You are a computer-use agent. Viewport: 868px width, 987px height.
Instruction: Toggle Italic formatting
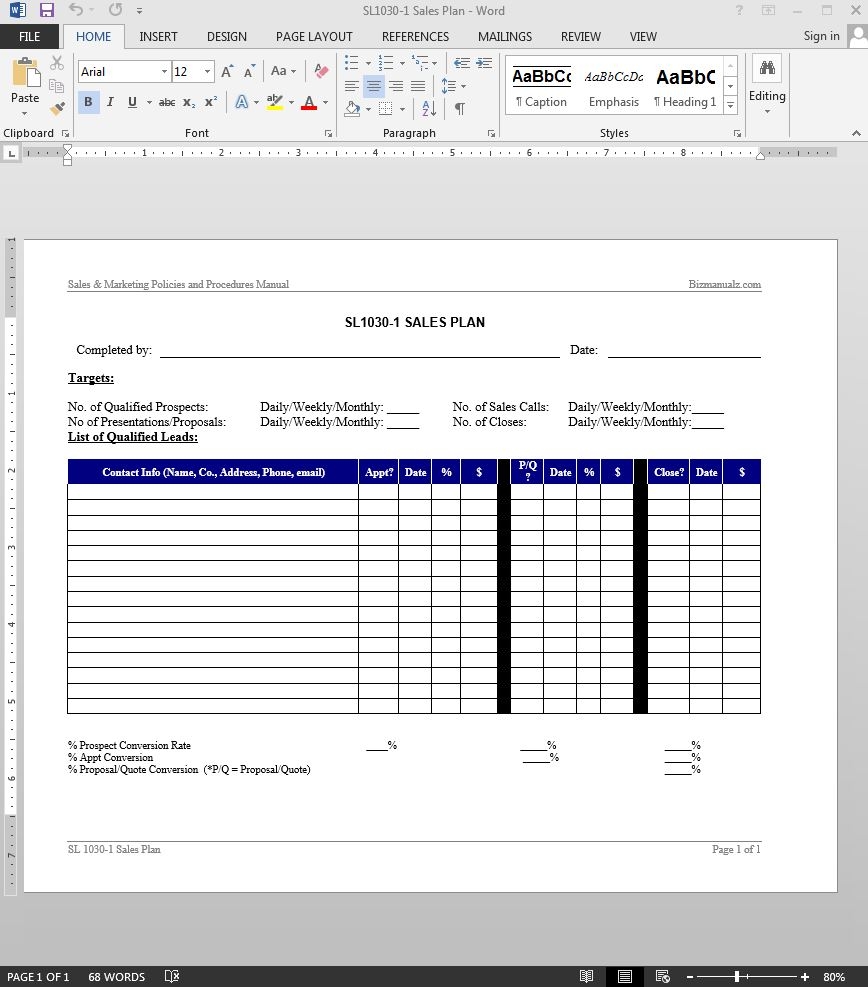[109, 102]
